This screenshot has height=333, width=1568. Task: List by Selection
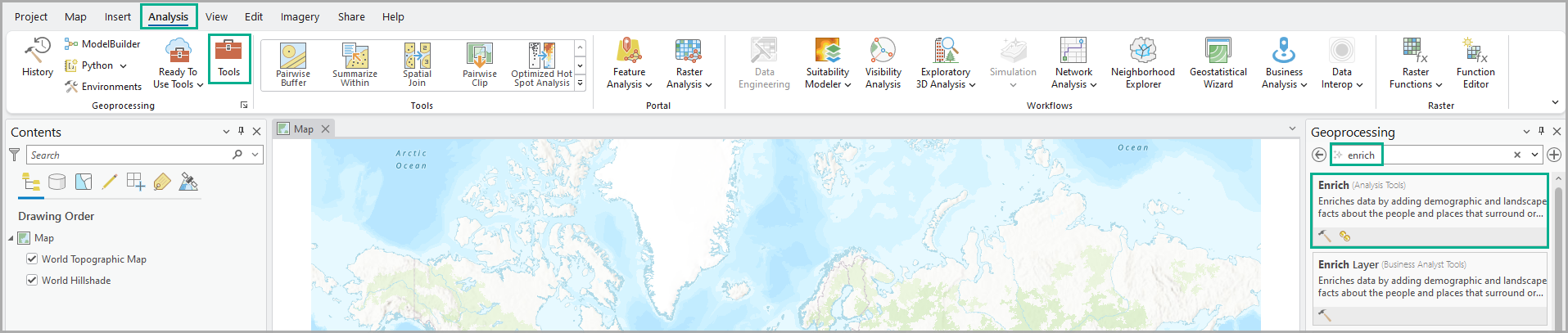(84, 182)
